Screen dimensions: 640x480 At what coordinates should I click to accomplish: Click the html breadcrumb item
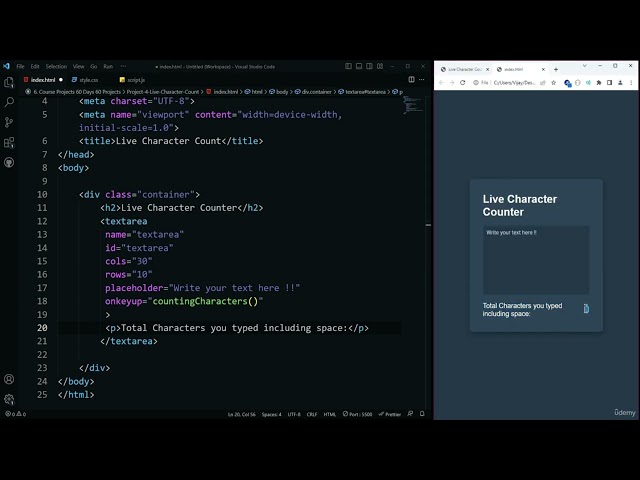[x=254, y=92]
